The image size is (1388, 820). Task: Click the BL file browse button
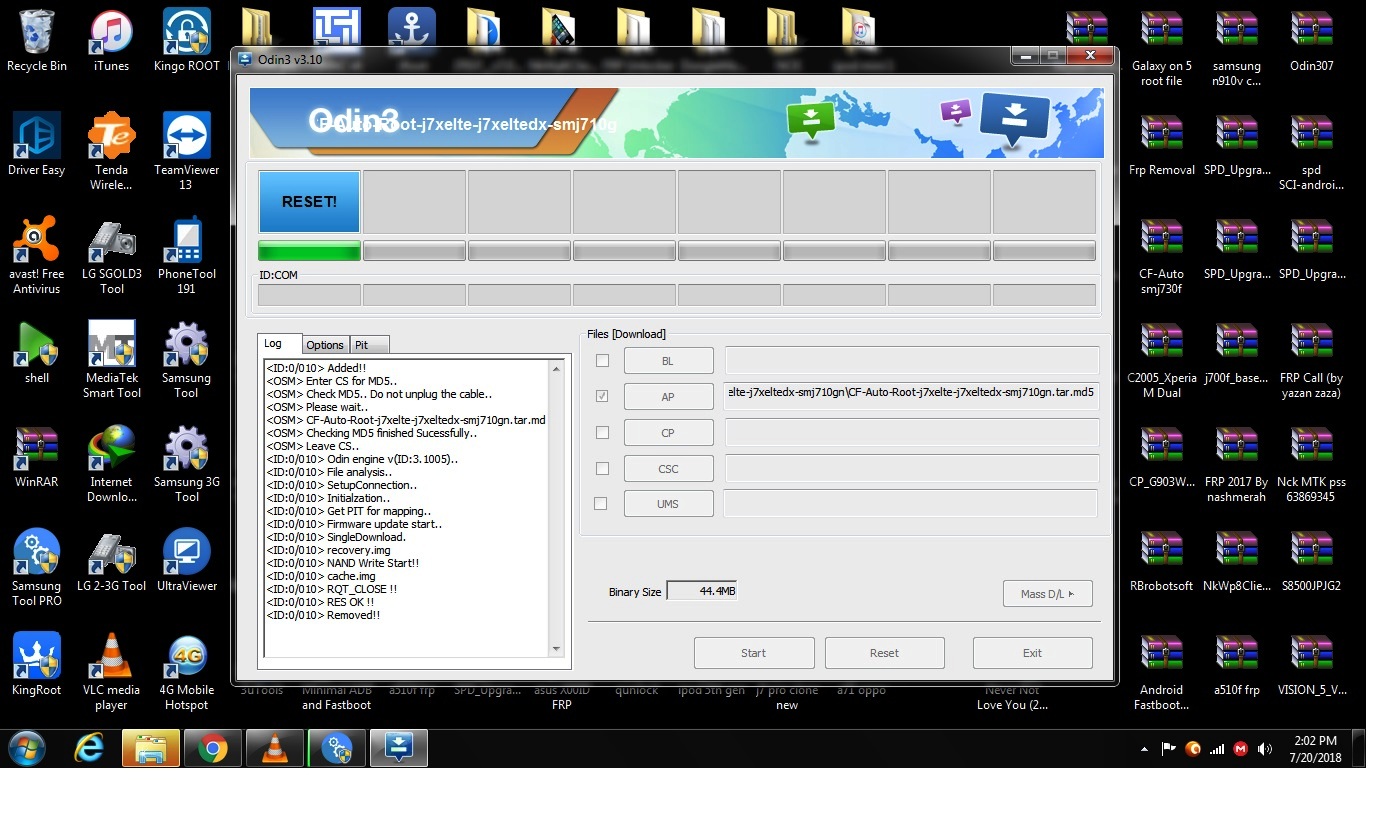click(668, 360)
